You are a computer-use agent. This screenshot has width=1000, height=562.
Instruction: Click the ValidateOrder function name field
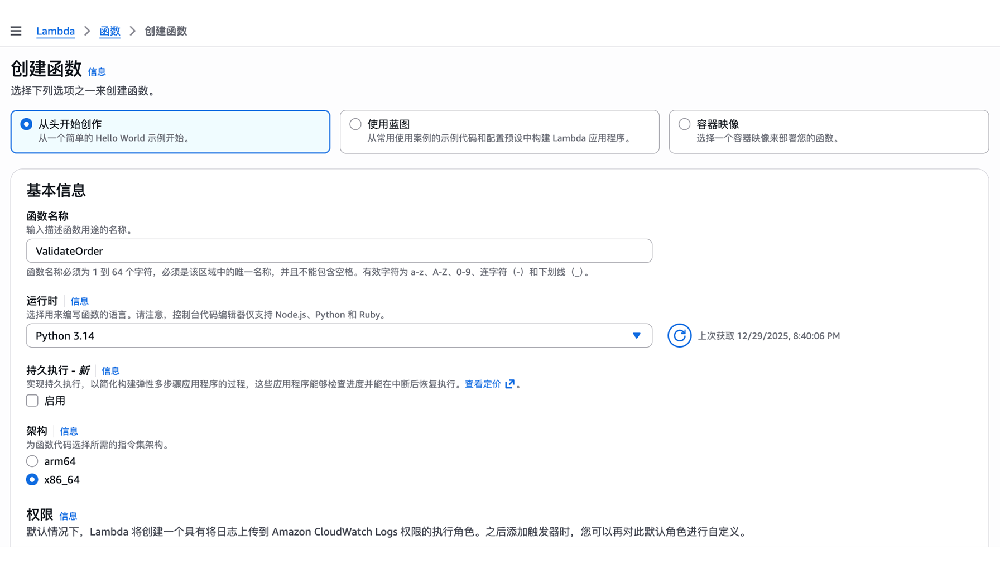(x=339, y=251)
